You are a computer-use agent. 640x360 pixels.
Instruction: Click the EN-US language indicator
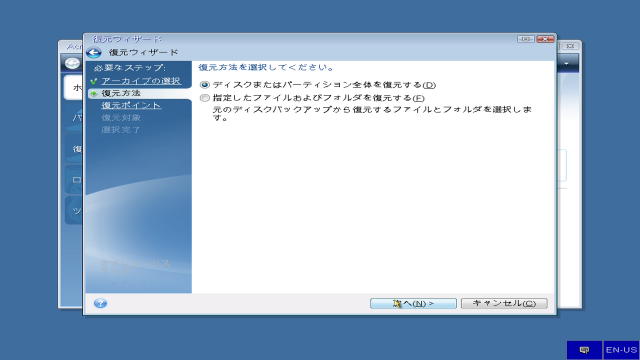tap(621, 350)
